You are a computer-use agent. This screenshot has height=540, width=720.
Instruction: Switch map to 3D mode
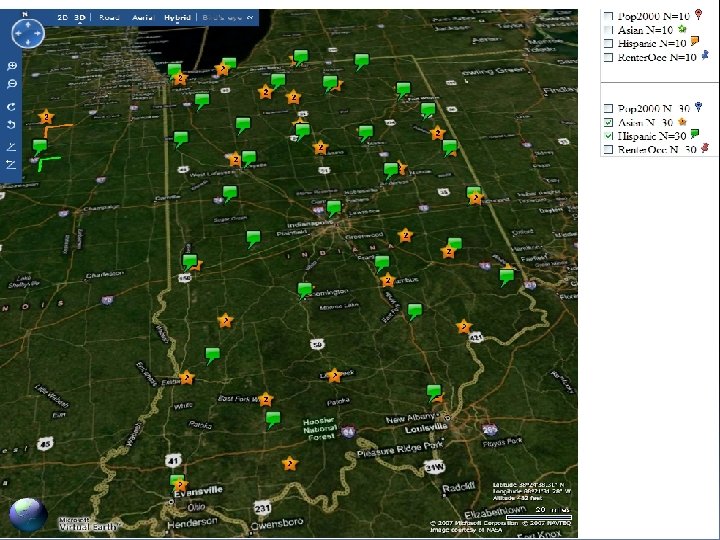80,17
